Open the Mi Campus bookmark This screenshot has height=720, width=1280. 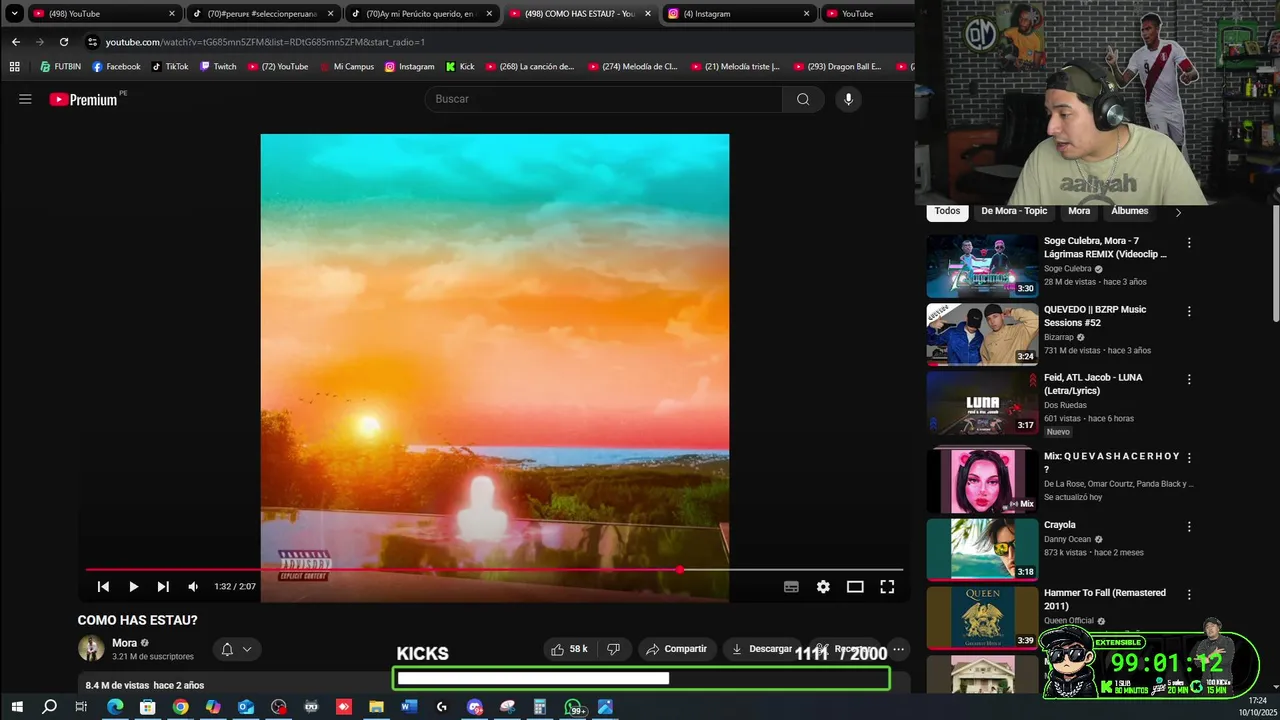point(346,67)
